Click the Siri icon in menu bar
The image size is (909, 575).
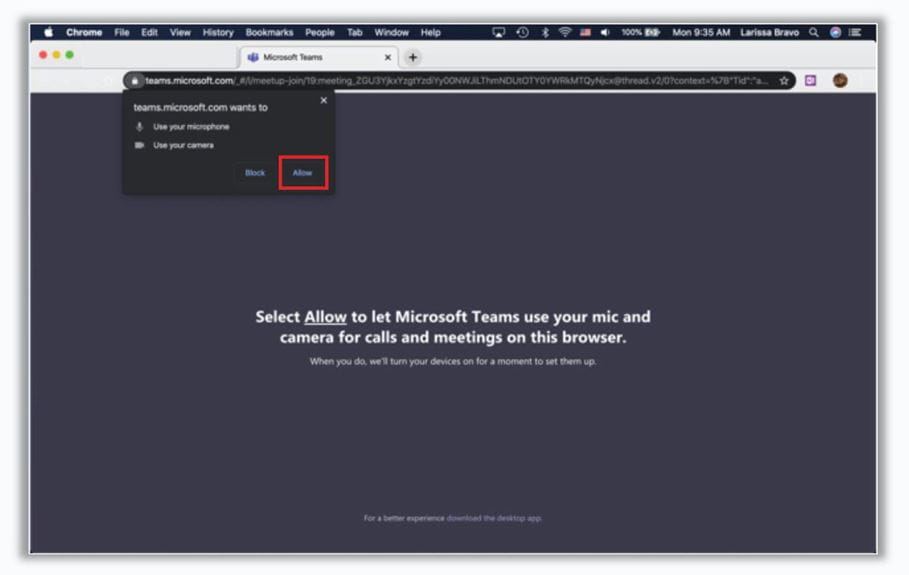[x=835, y=32]
